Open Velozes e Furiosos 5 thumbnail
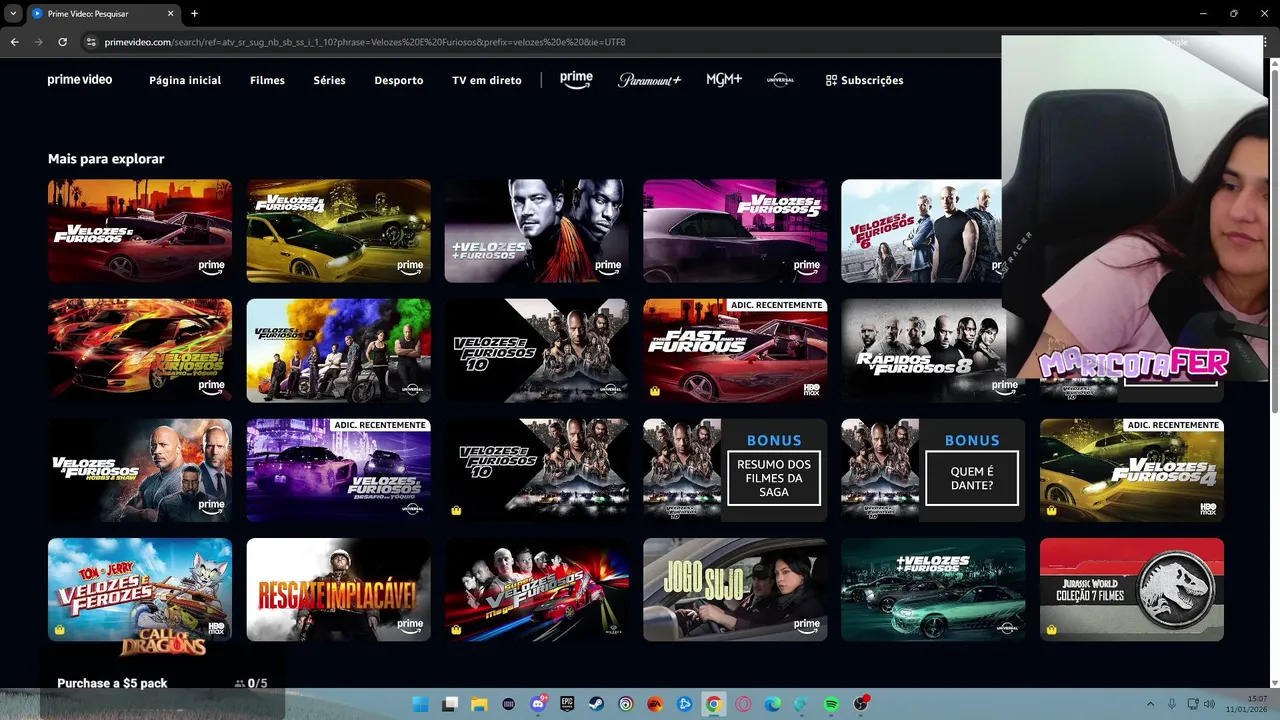This screenshot has height=720, width=1280. point(735,231)
